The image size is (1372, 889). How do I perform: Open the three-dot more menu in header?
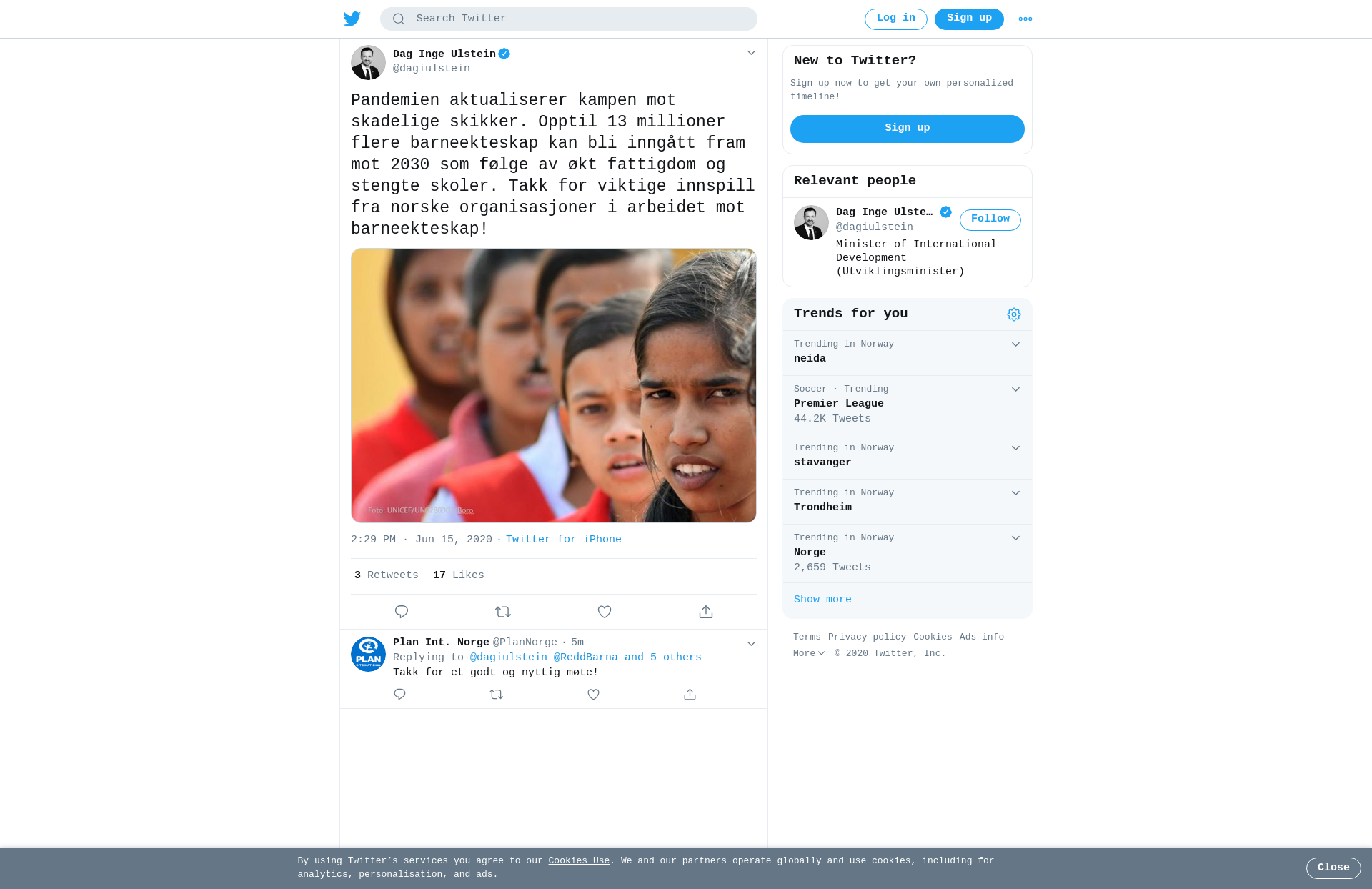click(x=1025, y=19)
